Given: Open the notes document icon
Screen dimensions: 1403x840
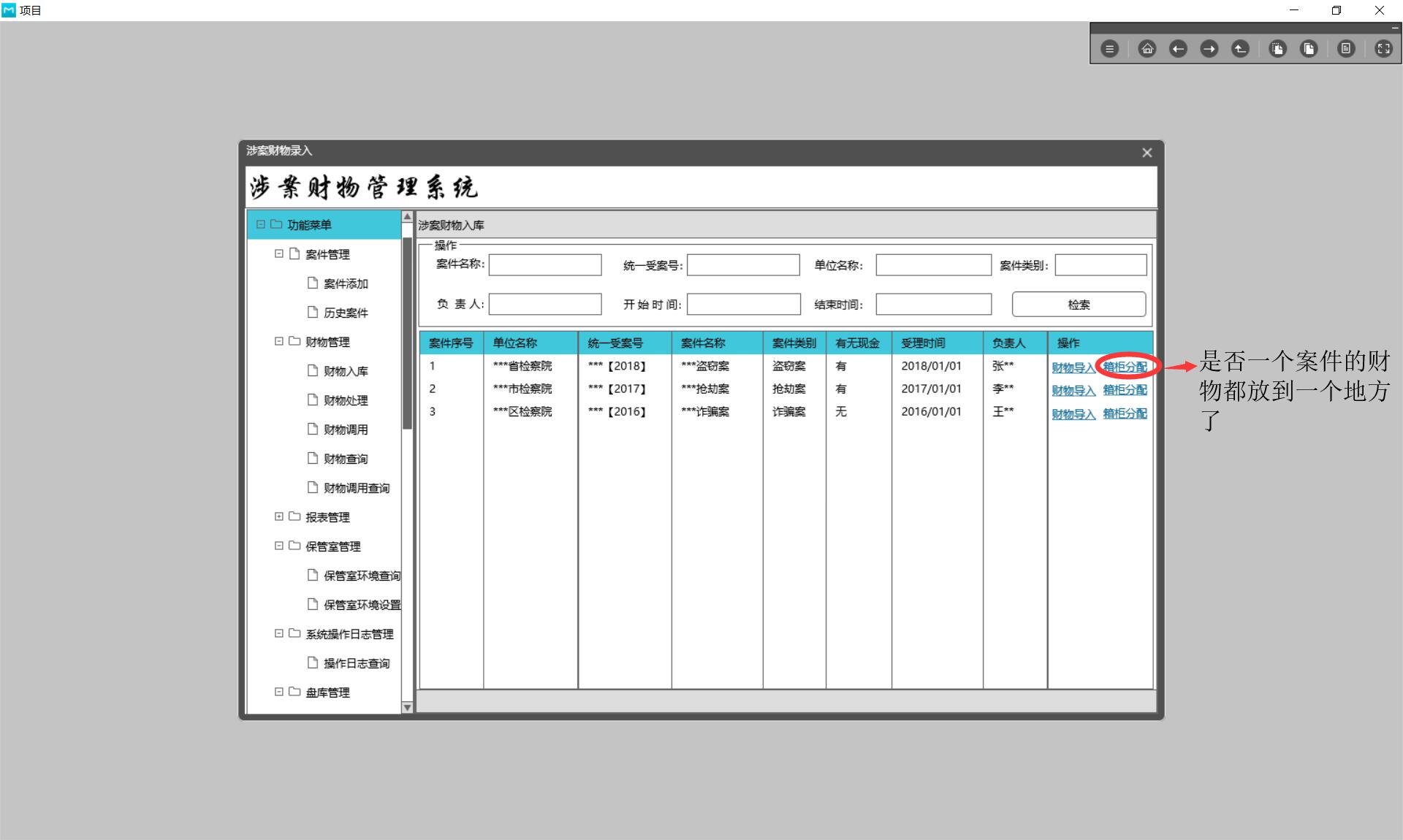Looking at the screenshot, I should 1346,49.
